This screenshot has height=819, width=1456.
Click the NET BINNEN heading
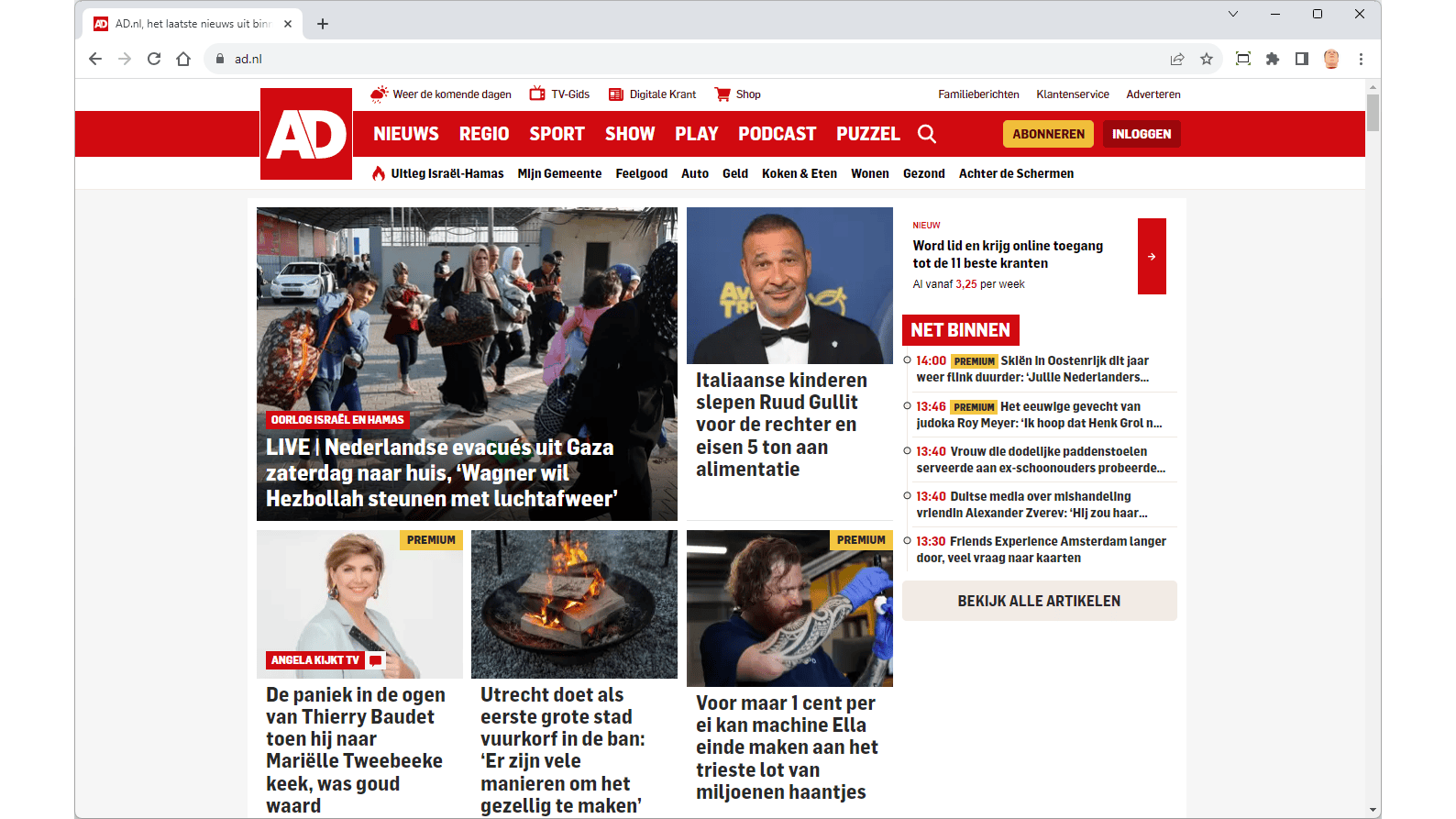961,330
